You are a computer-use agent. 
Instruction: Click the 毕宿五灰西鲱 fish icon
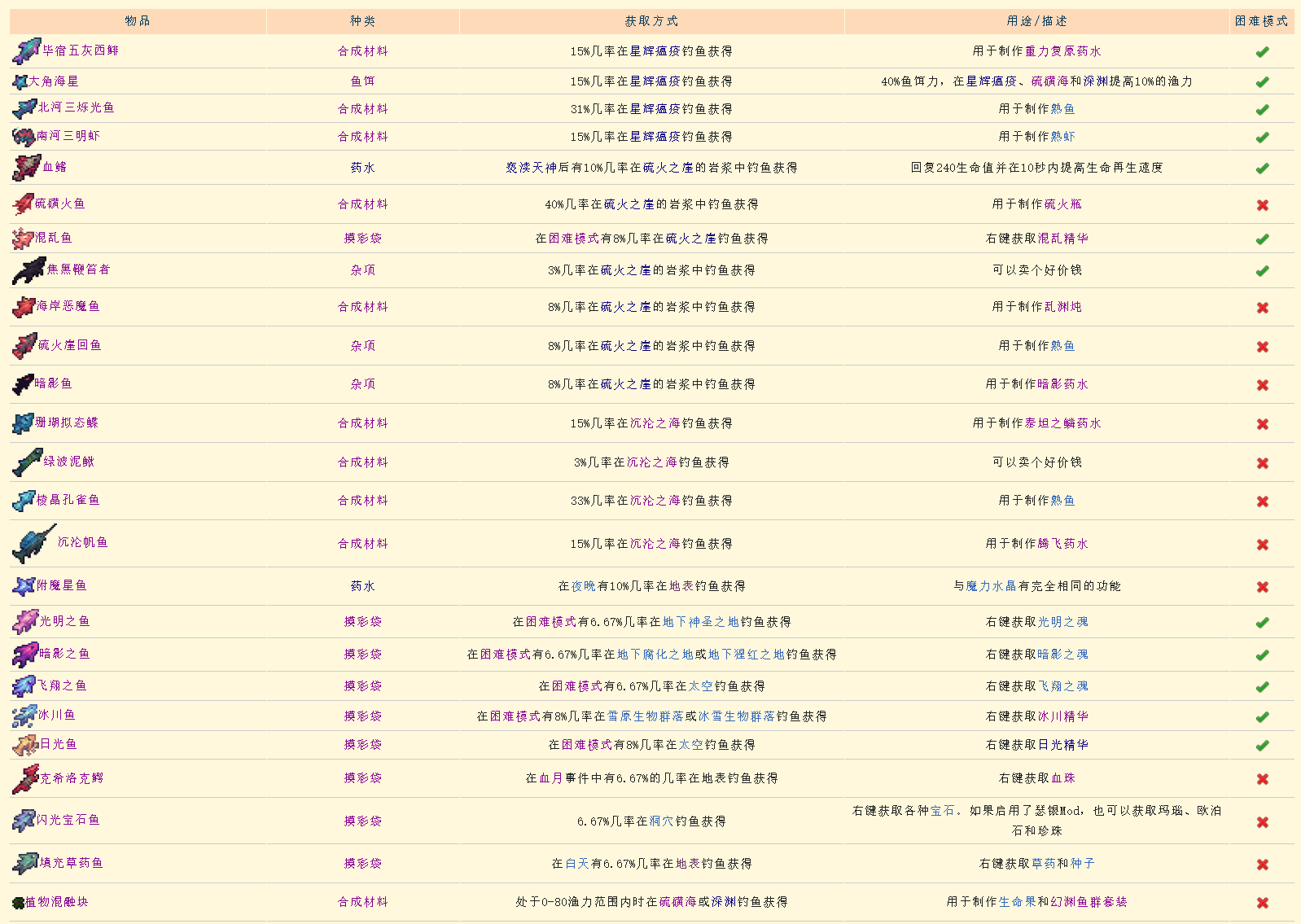tap(27, 51)
